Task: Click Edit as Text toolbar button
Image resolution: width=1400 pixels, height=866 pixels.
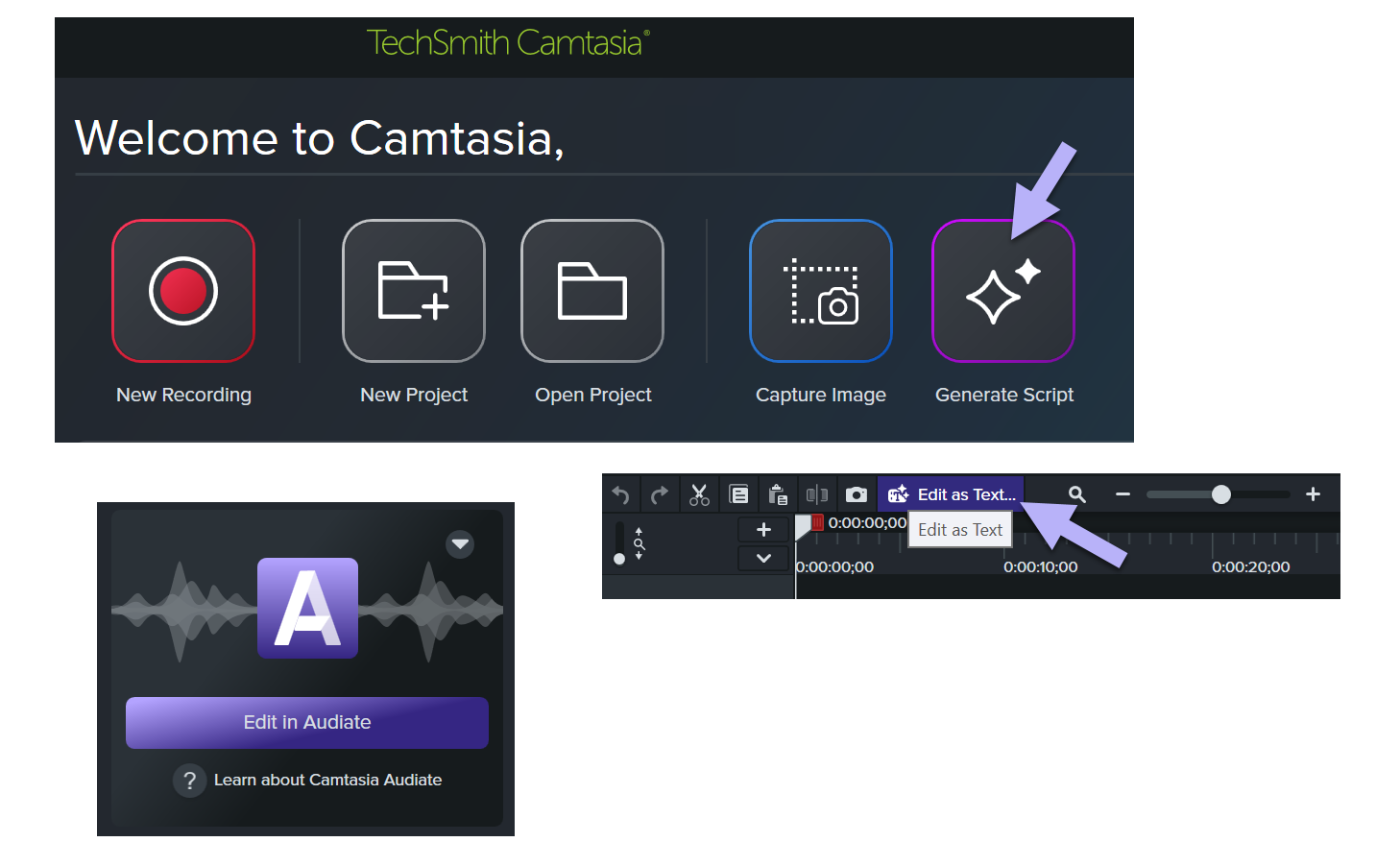Action: [952, 494]
